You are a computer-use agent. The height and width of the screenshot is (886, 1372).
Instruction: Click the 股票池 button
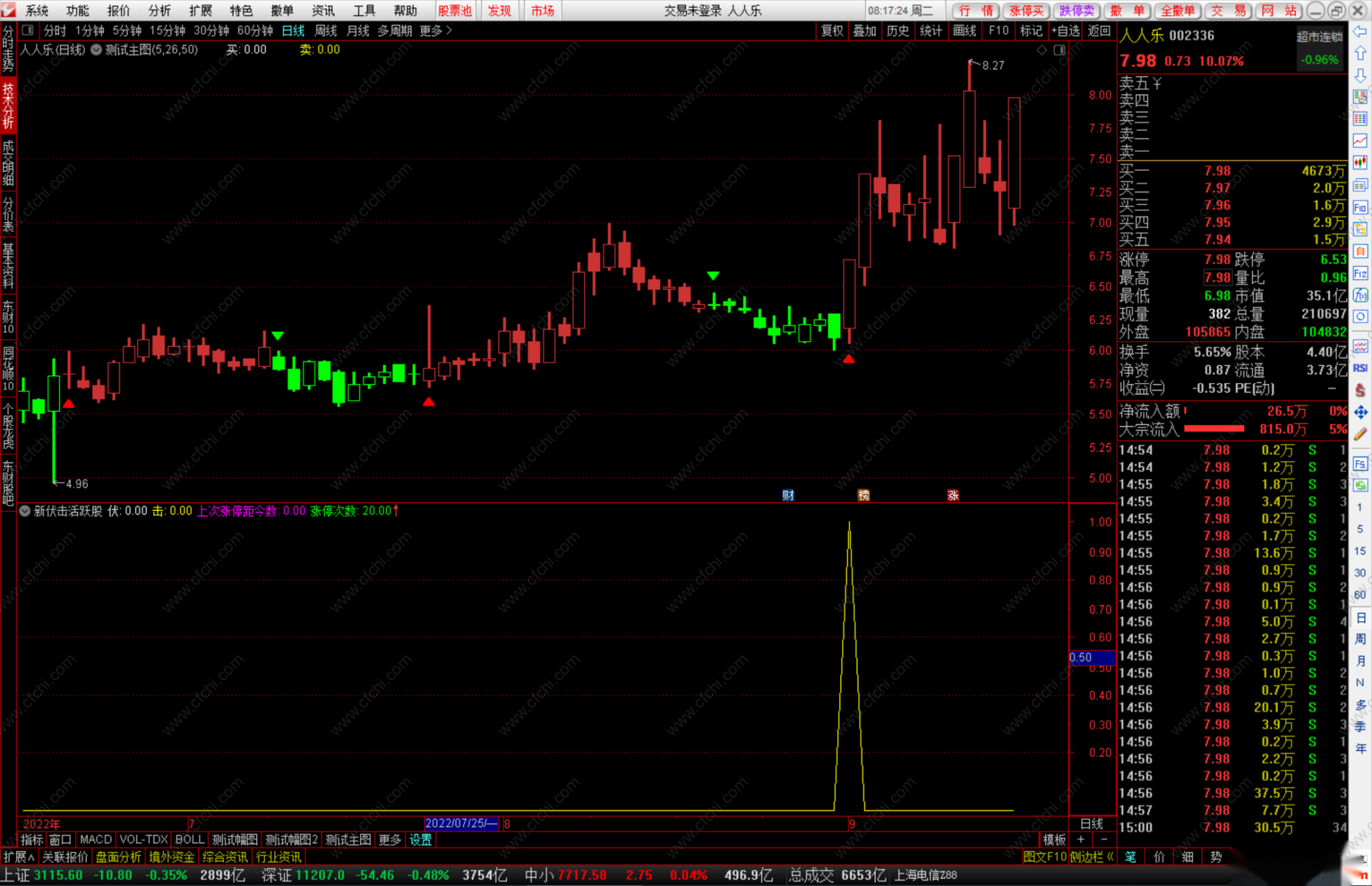tap(454, 10)
